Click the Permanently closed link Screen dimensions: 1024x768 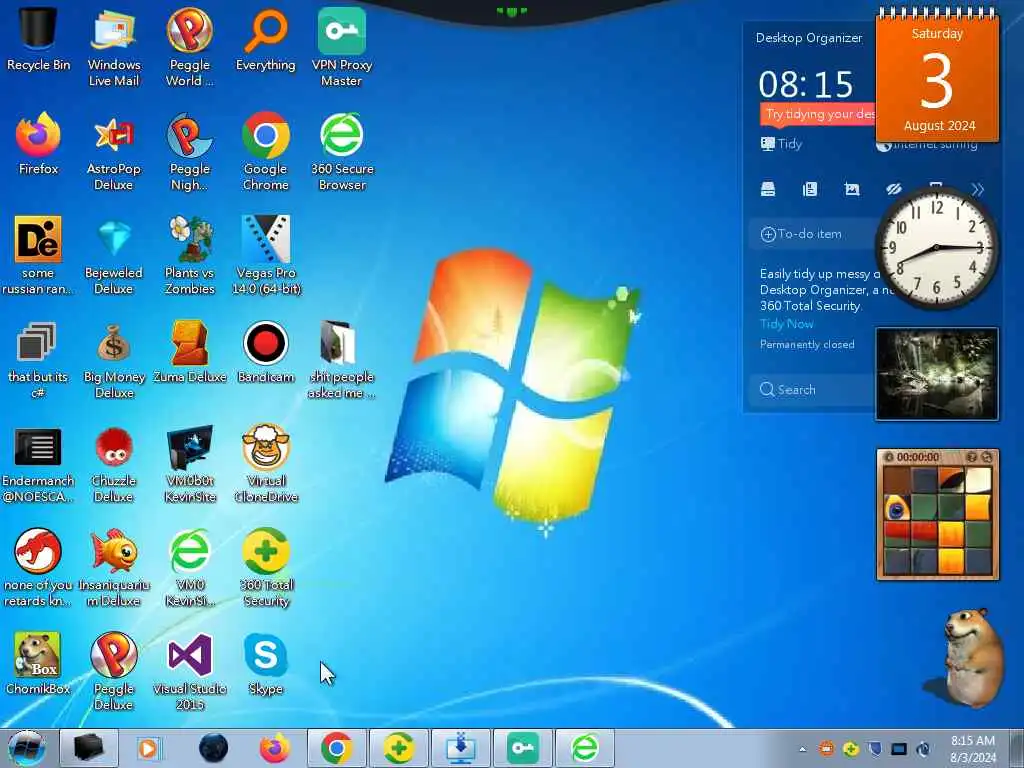[807, 344]
